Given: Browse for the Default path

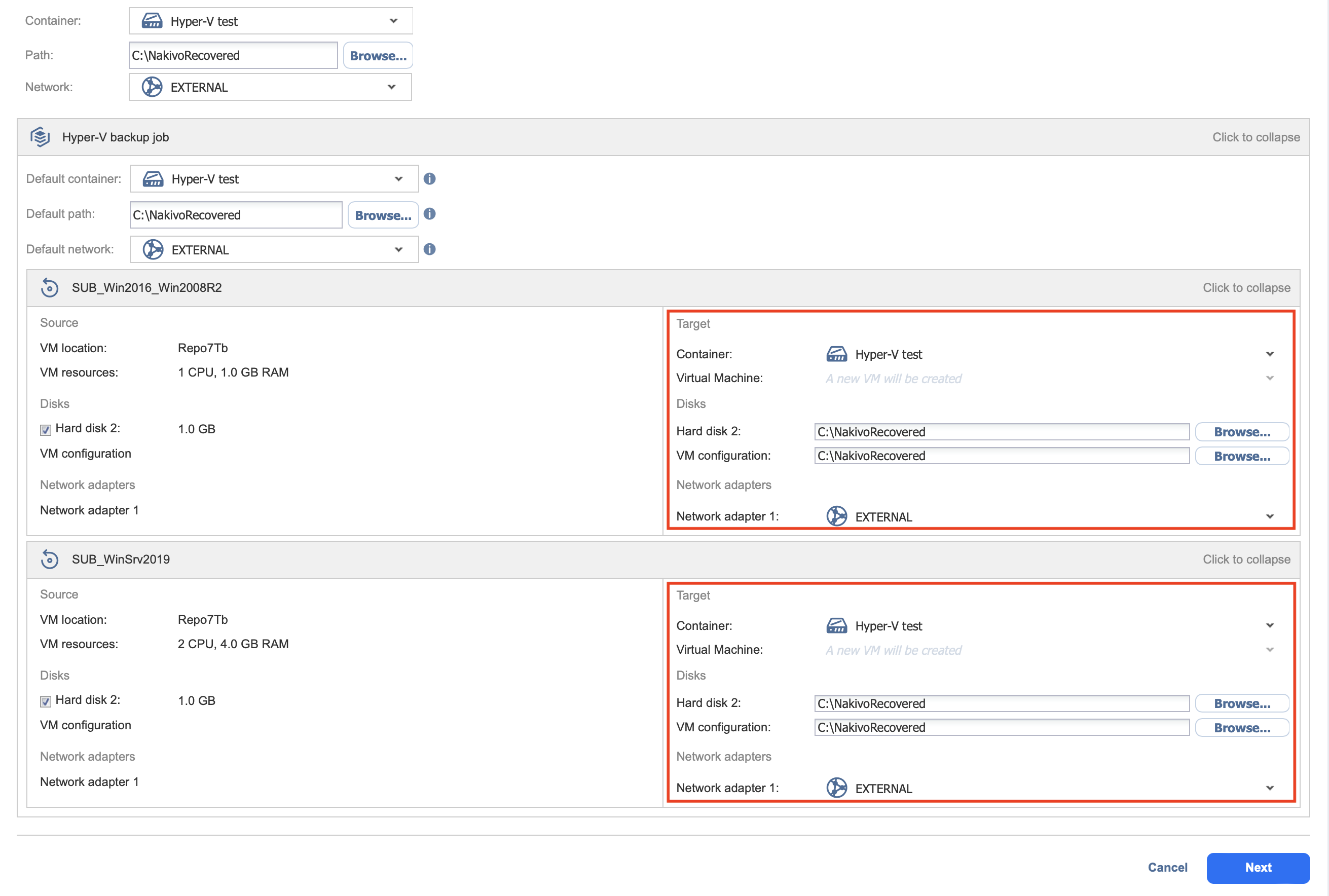Looking at the screenshot, I should click(x=383, y=215).
